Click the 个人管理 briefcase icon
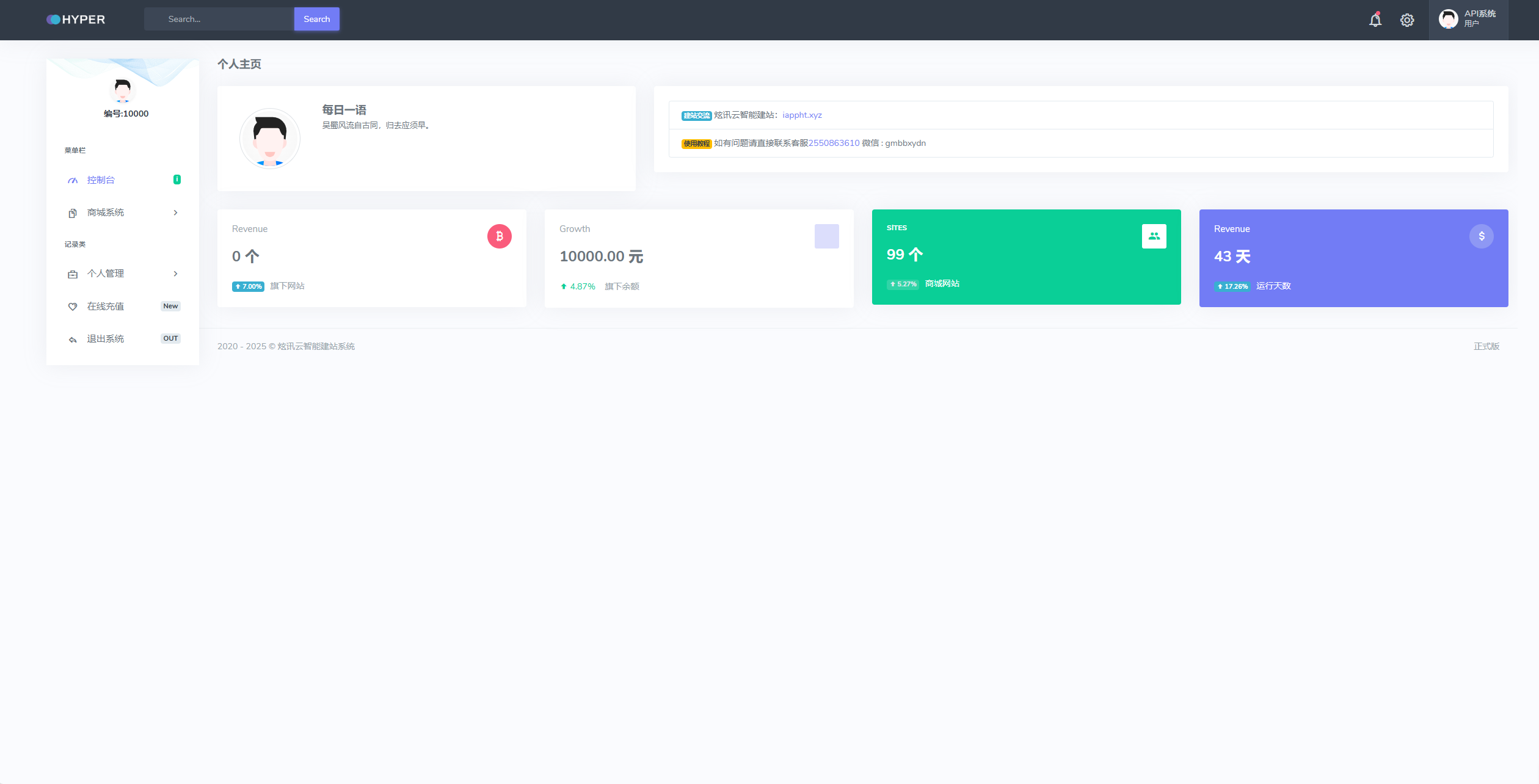The height and width of the screenshot is (784, 1539). [x=73, y=274]
